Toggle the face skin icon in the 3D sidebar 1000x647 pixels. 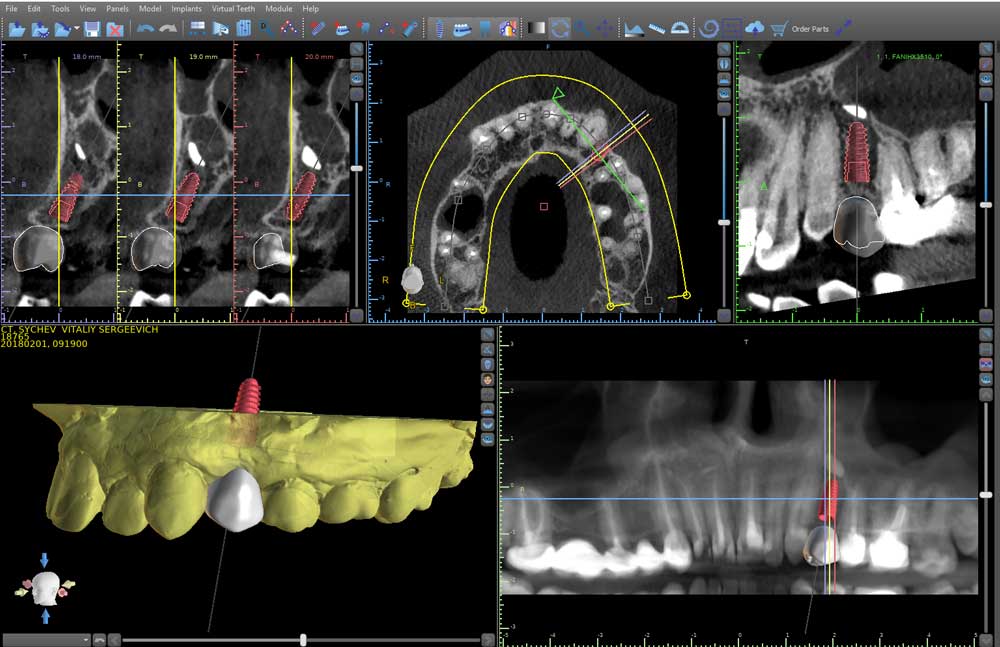pos(487,380)
